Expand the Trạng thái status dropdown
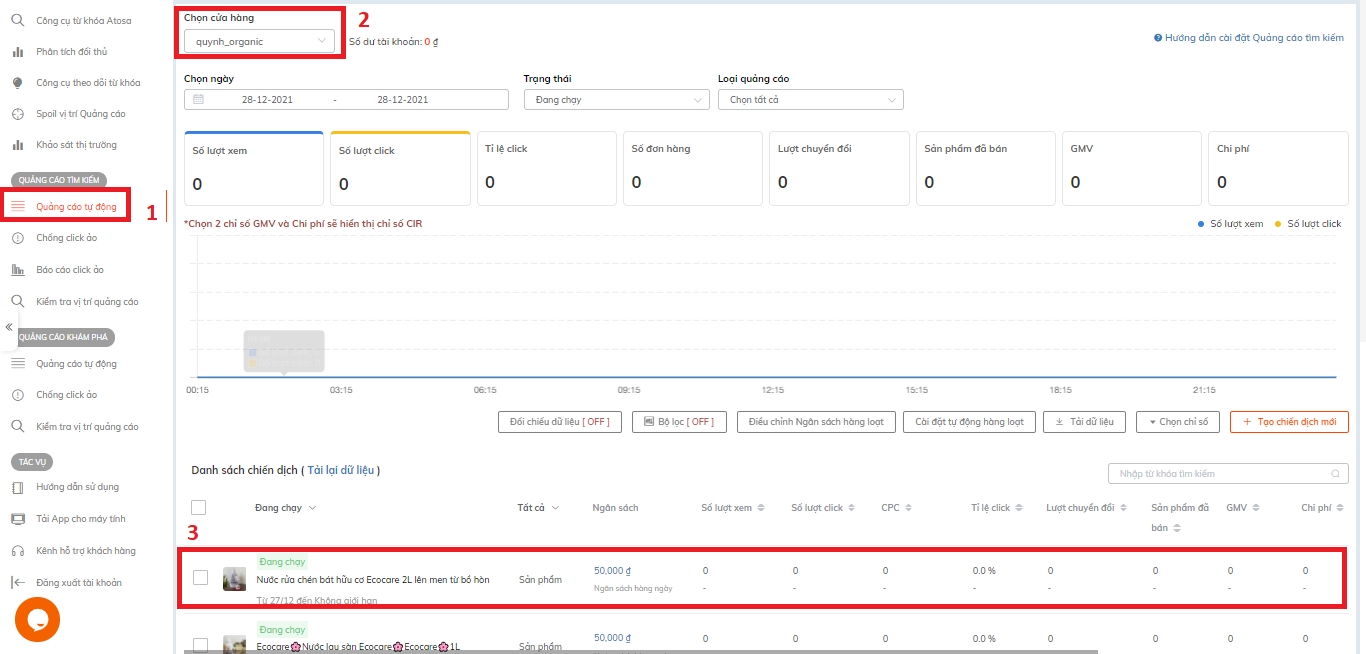 point(616,100)
